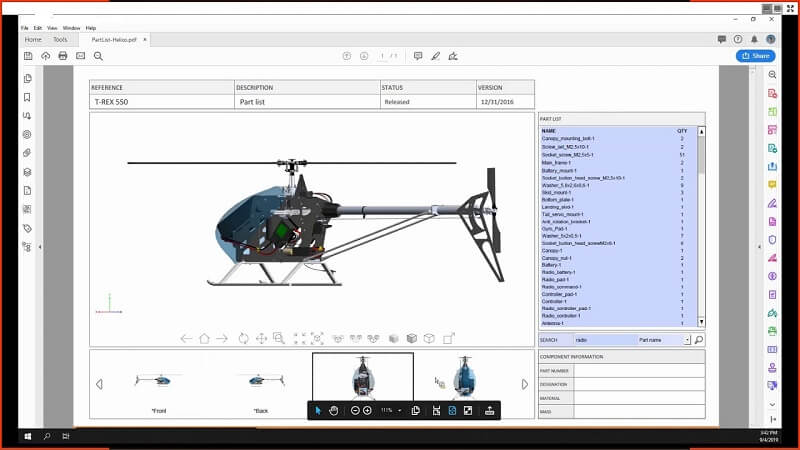
Task: Expand views carousel with the right arrow
Action: 525,384
